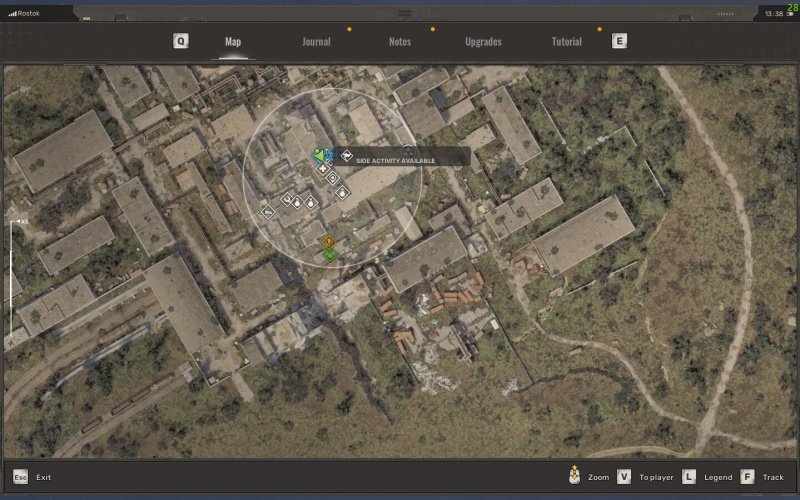The width and height of the screenshot is (800, 500).
Task: Select the medic cross marker on map
Action: point(323,169)
